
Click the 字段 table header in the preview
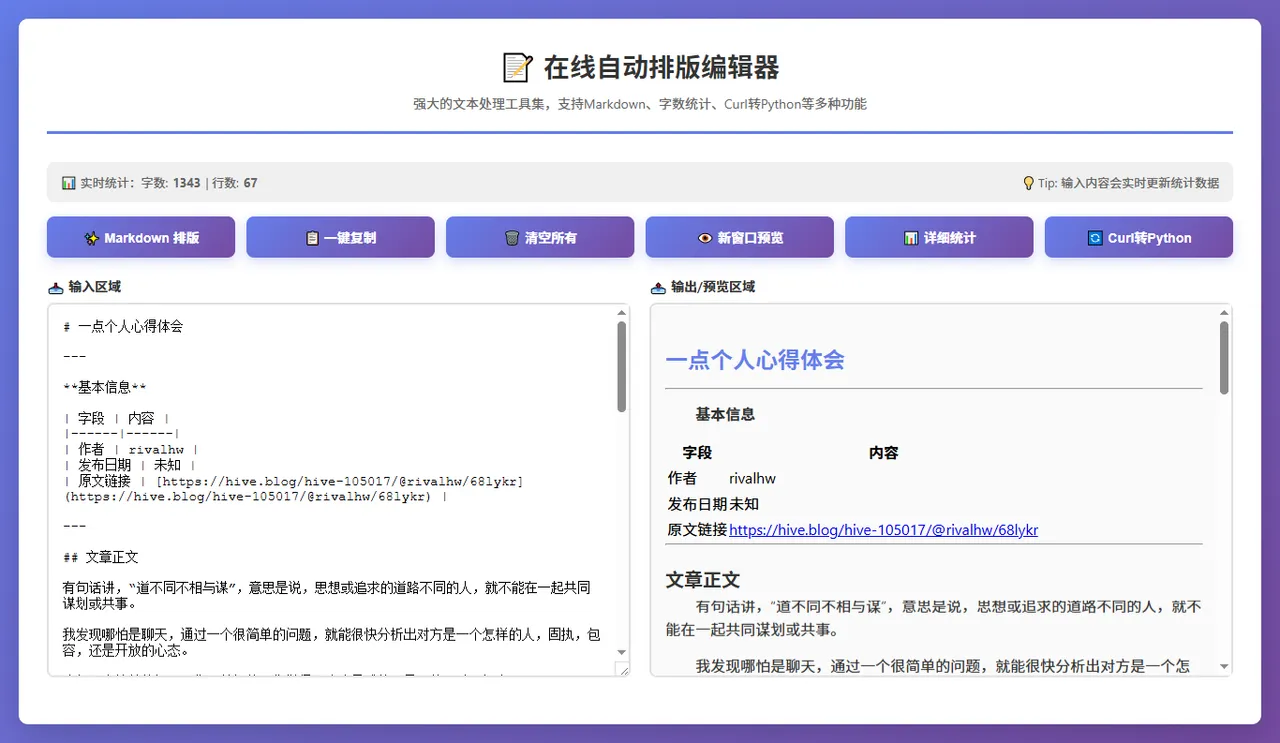[697, 453]
